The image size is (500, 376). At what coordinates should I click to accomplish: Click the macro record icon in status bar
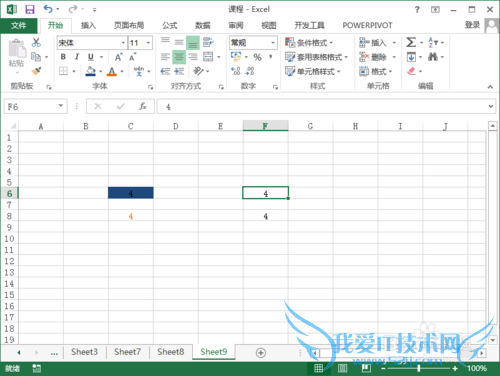point(36,368)
